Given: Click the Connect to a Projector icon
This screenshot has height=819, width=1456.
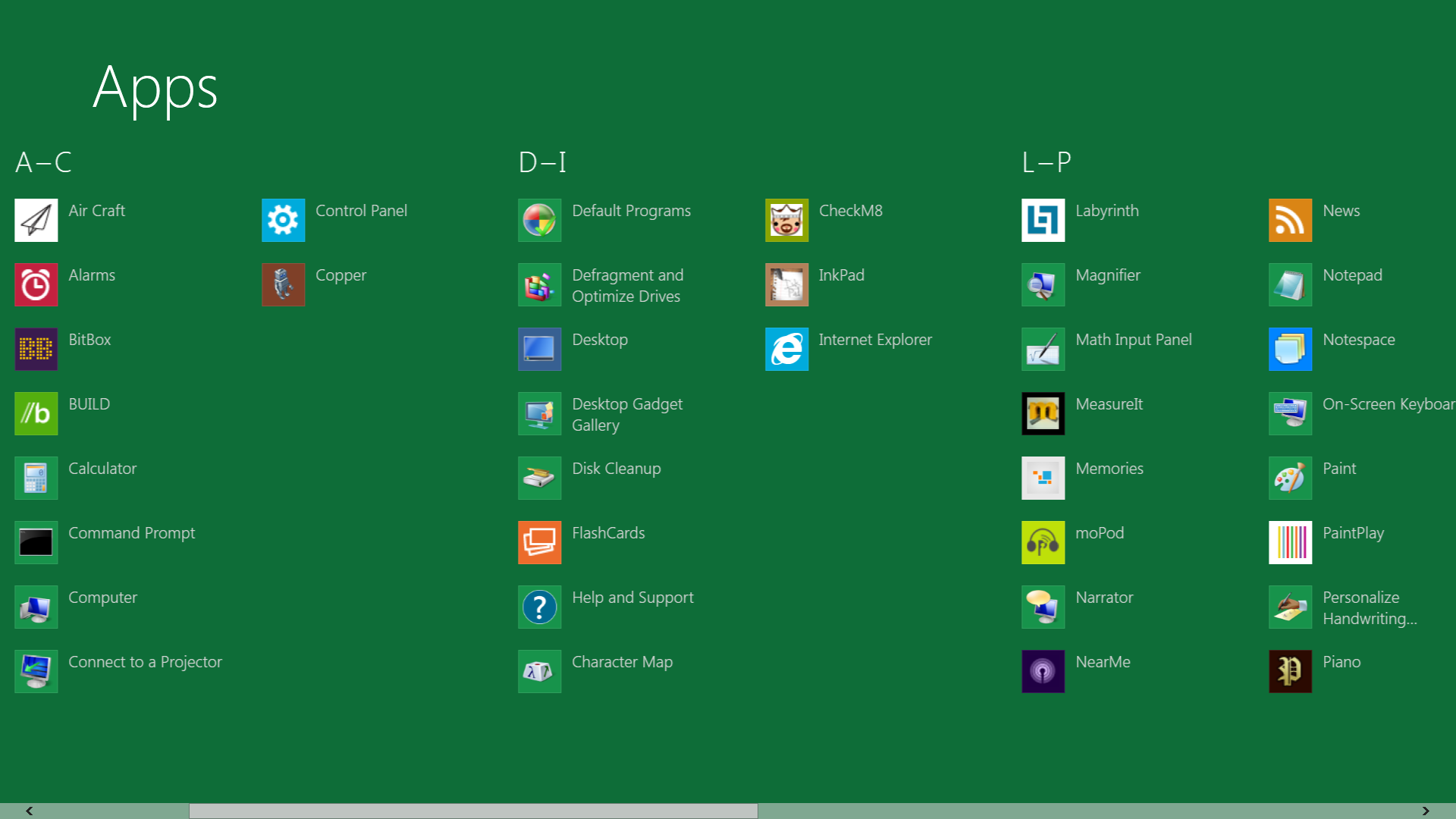Looking at the screenshot, I should [x=36, y=671].
